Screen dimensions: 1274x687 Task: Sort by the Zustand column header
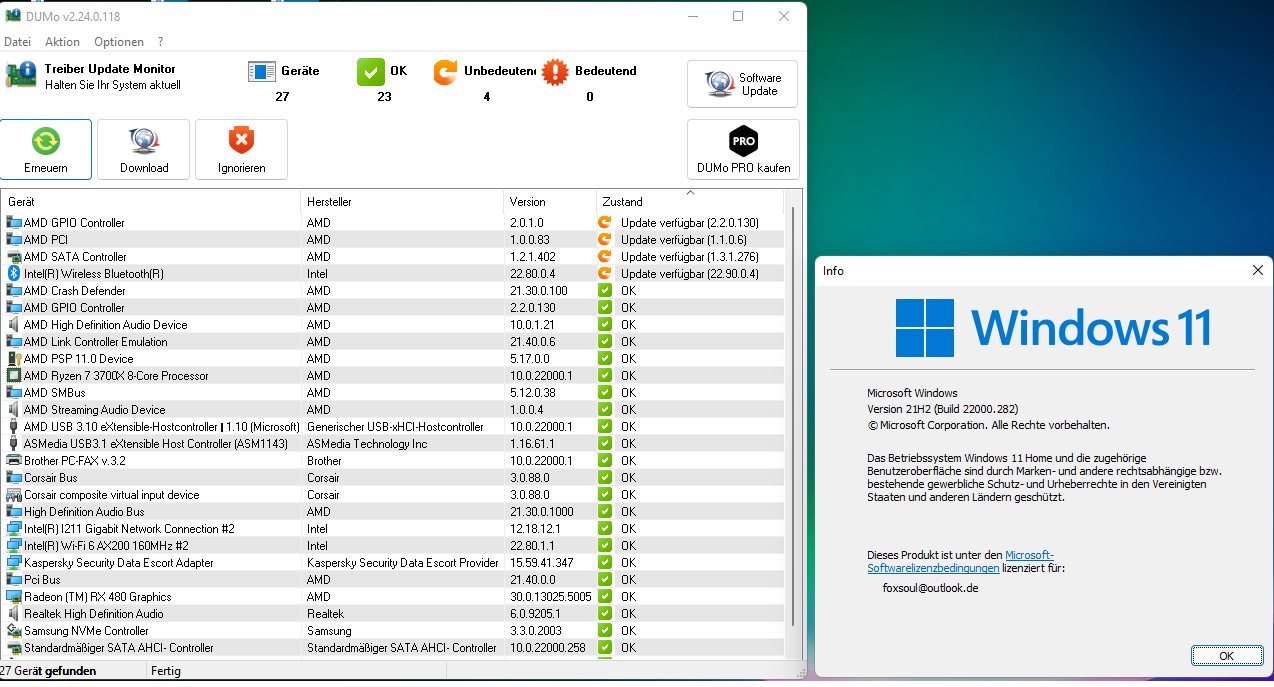point(690,201)
